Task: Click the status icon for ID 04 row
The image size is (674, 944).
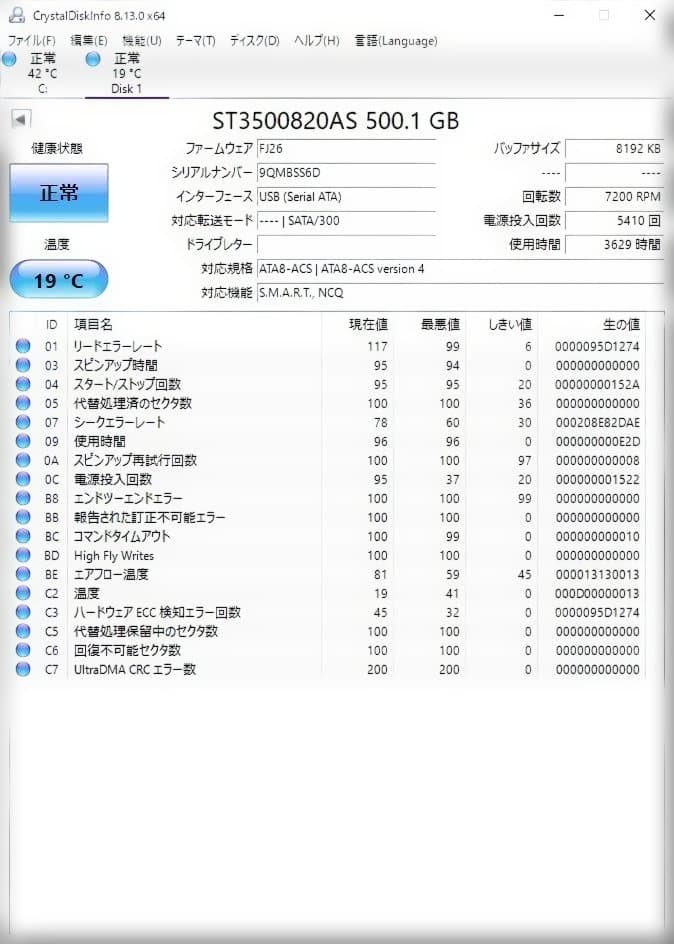Action: (x=23, y=384)
